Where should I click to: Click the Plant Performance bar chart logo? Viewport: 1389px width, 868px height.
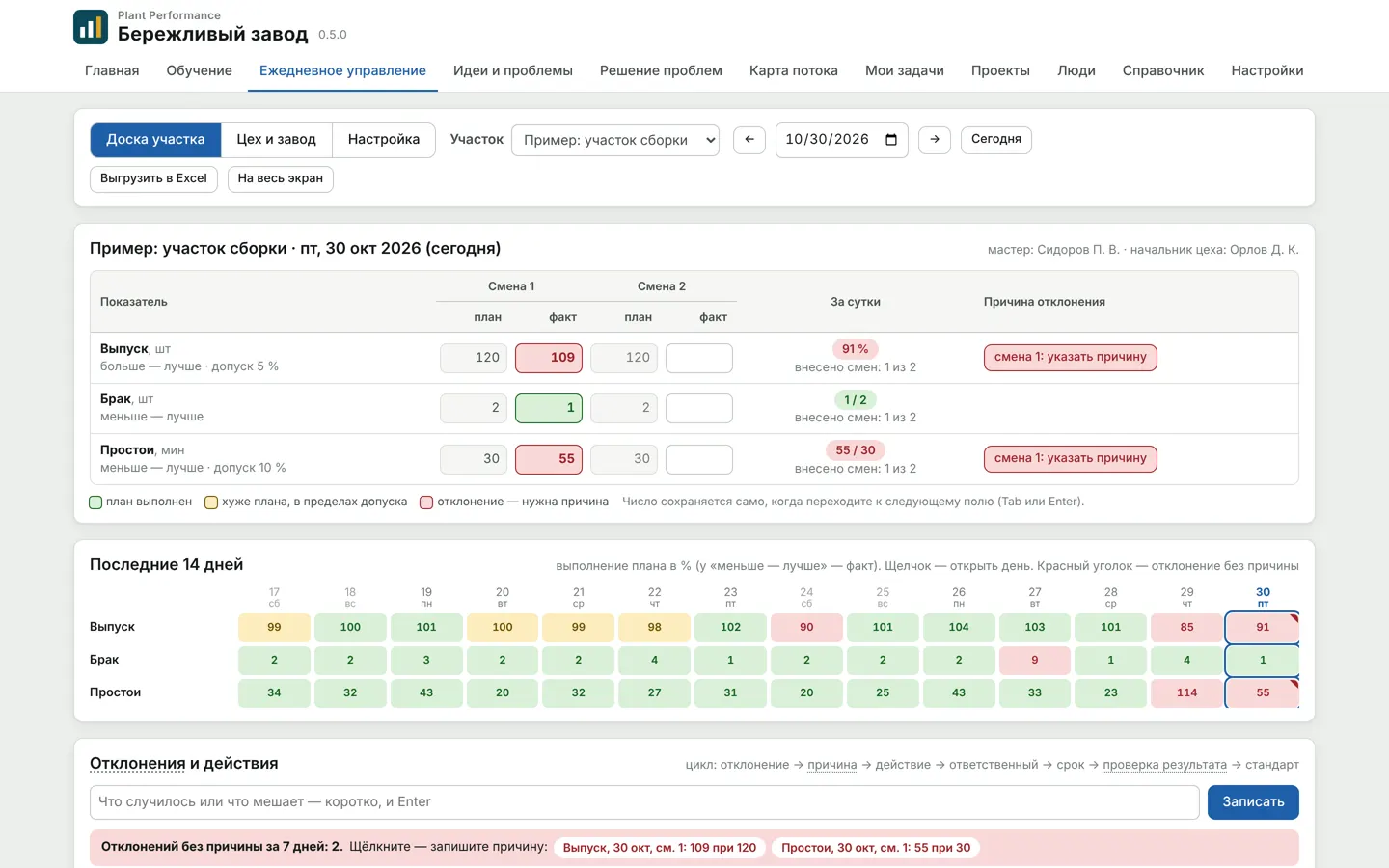91,27
